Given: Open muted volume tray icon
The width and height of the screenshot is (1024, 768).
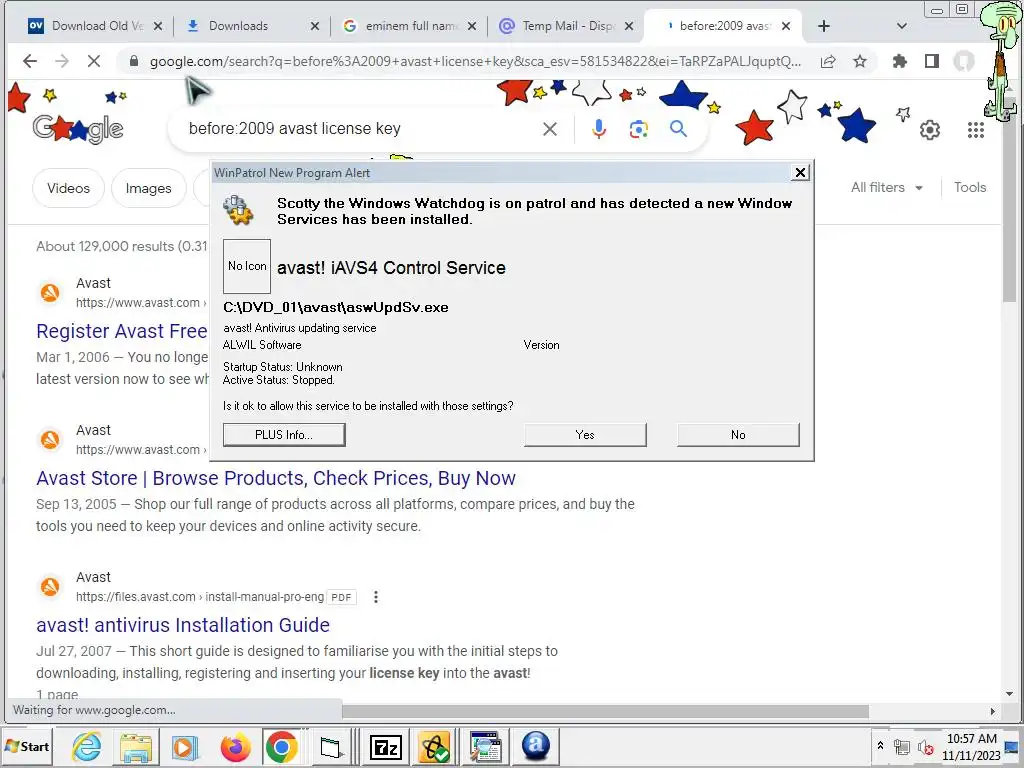Looking at the screenshot, I should click(925, 746).
